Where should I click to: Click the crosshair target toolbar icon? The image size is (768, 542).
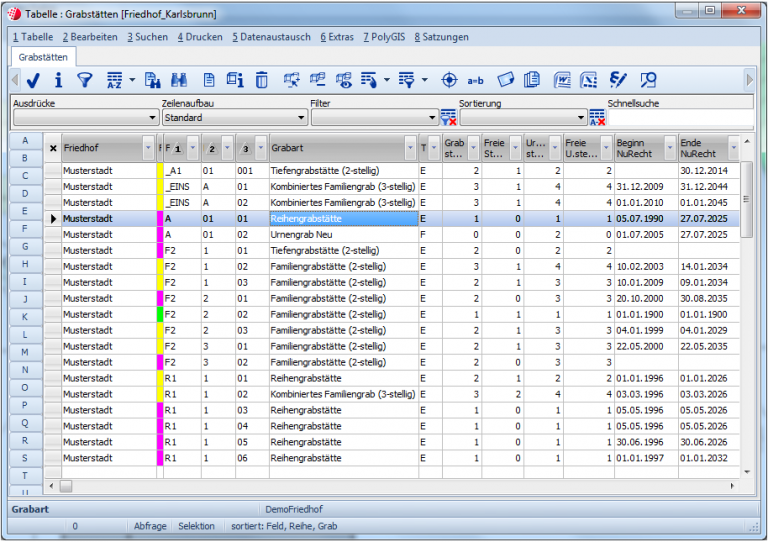449,80
